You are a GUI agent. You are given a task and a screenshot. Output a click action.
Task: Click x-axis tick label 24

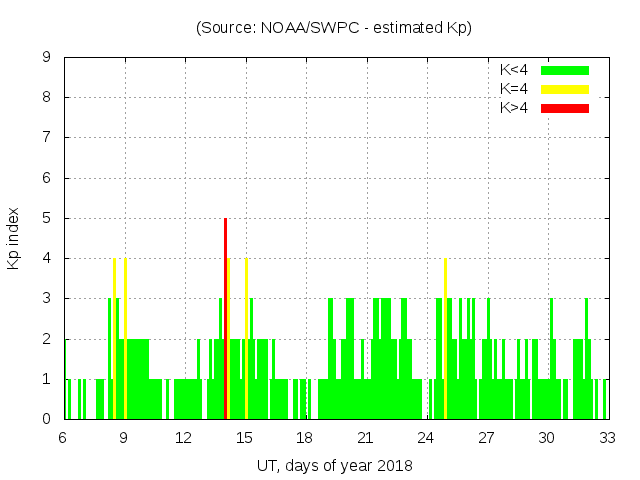pos(425,438)
